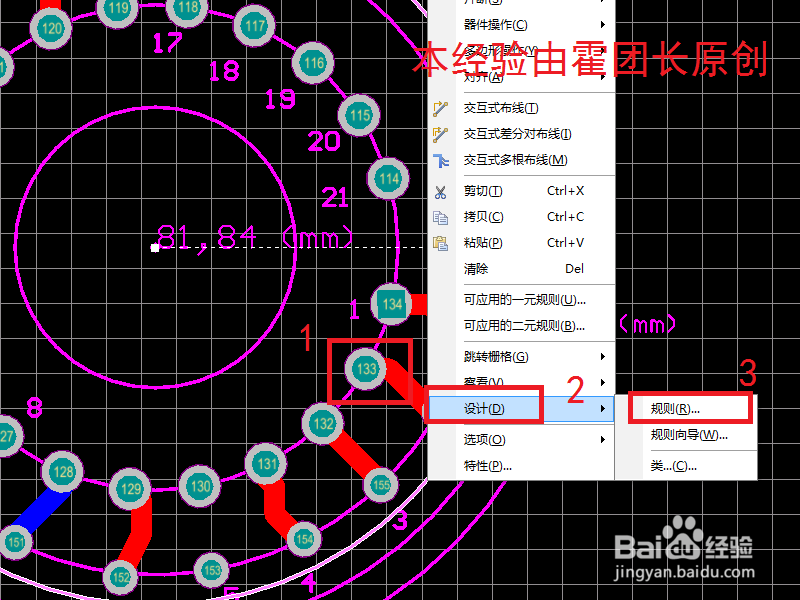Select the interactive routing tool icon
The height and width of the screenshot is (600, 800).
(x=438, y=107)
